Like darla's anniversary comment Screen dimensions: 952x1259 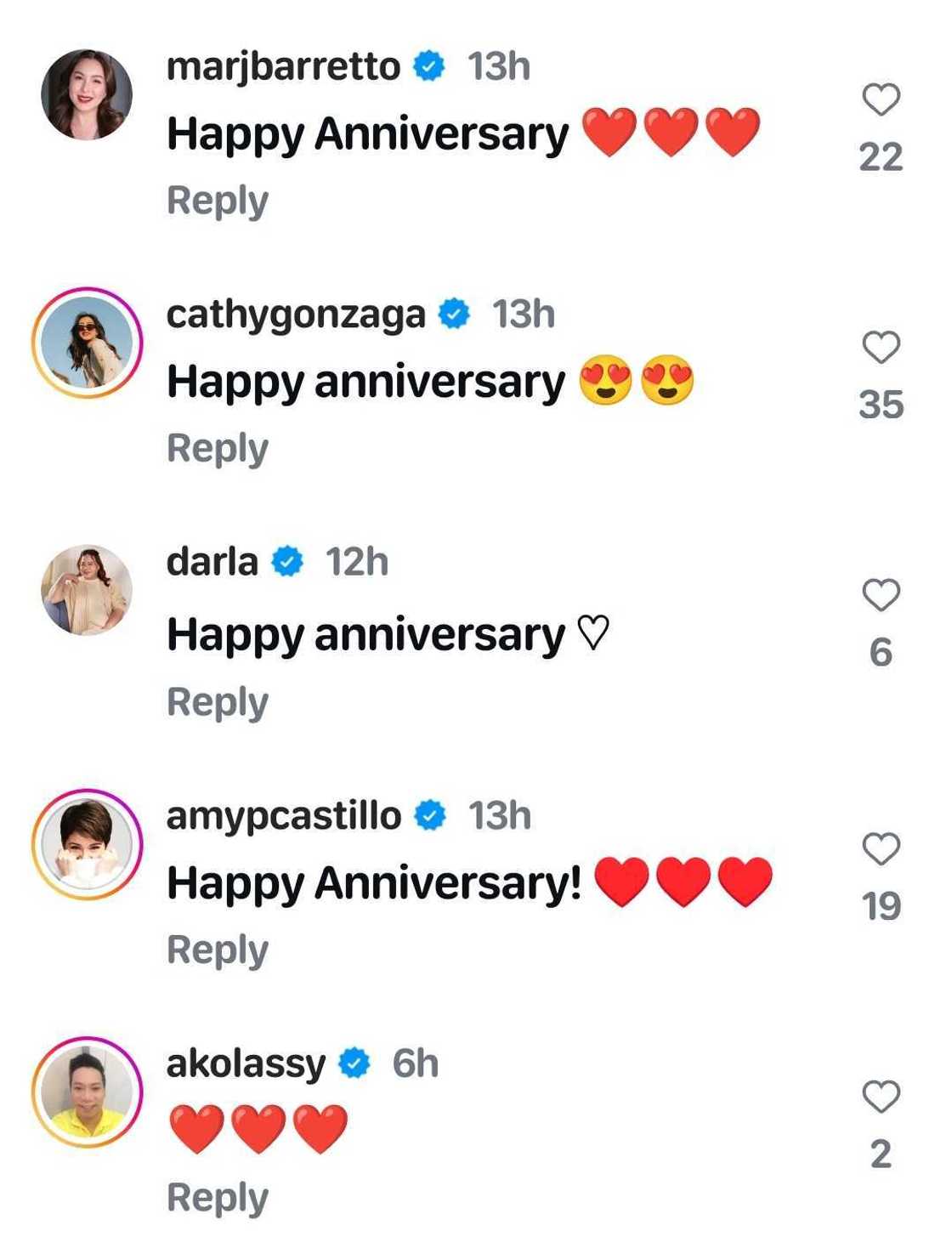coord(881,595)
